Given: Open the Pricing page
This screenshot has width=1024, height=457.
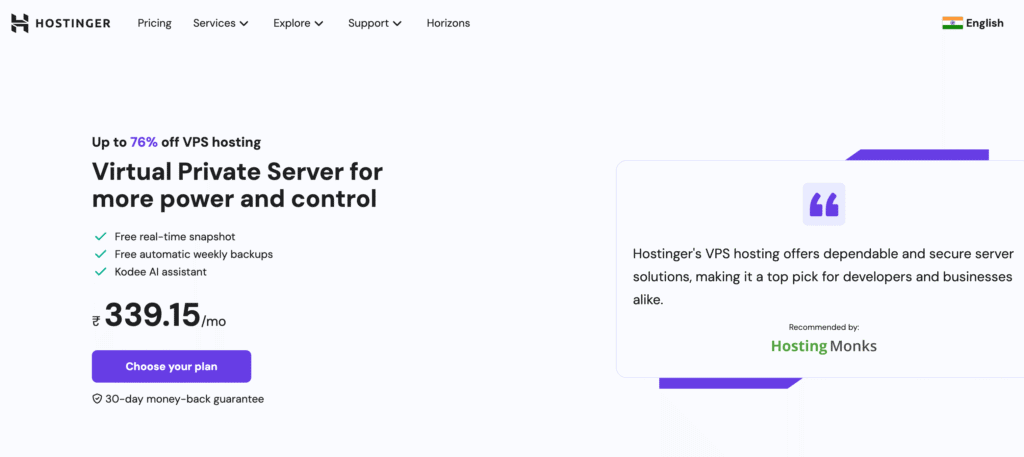Looking at the screenshot, I should point(154,23).
